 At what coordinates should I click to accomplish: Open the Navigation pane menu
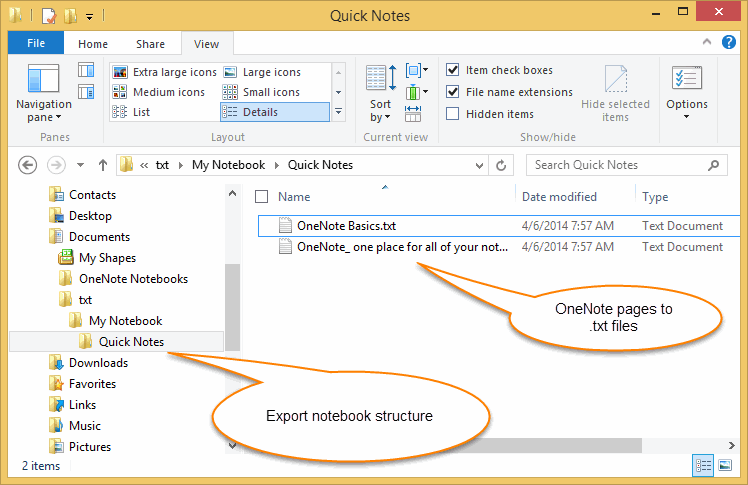tap(43, 93)
